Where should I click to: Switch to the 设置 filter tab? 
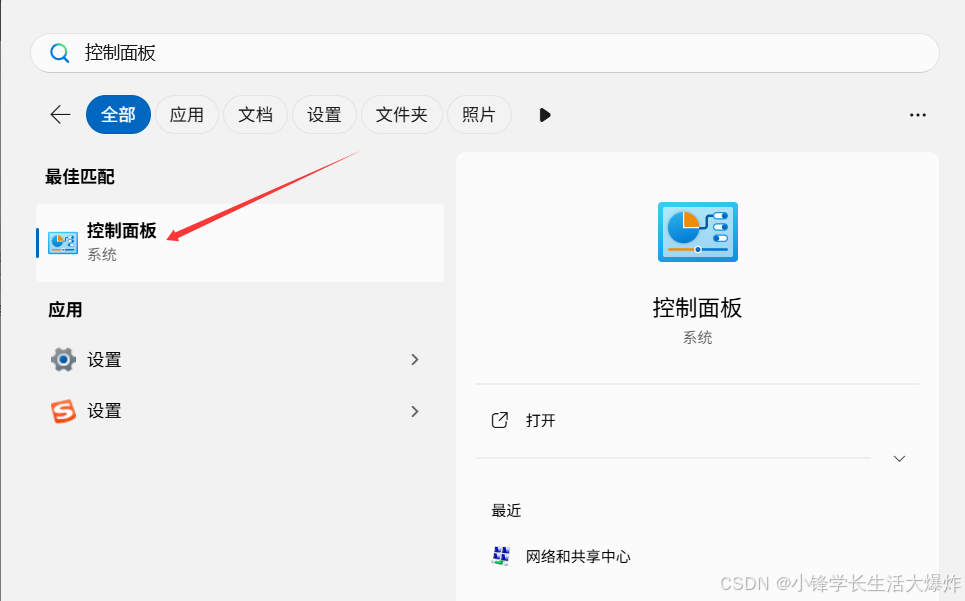[x=324, y=114]
